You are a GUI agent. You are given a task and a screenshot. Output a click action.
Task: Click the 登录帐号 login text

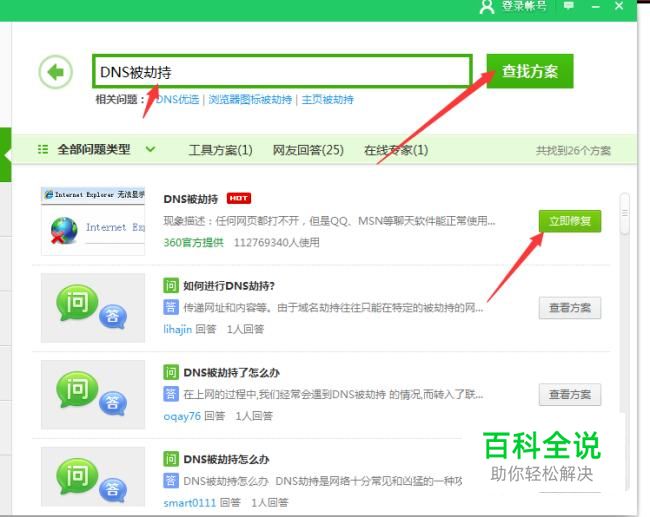pyautogui.click(x=524, y=6)
